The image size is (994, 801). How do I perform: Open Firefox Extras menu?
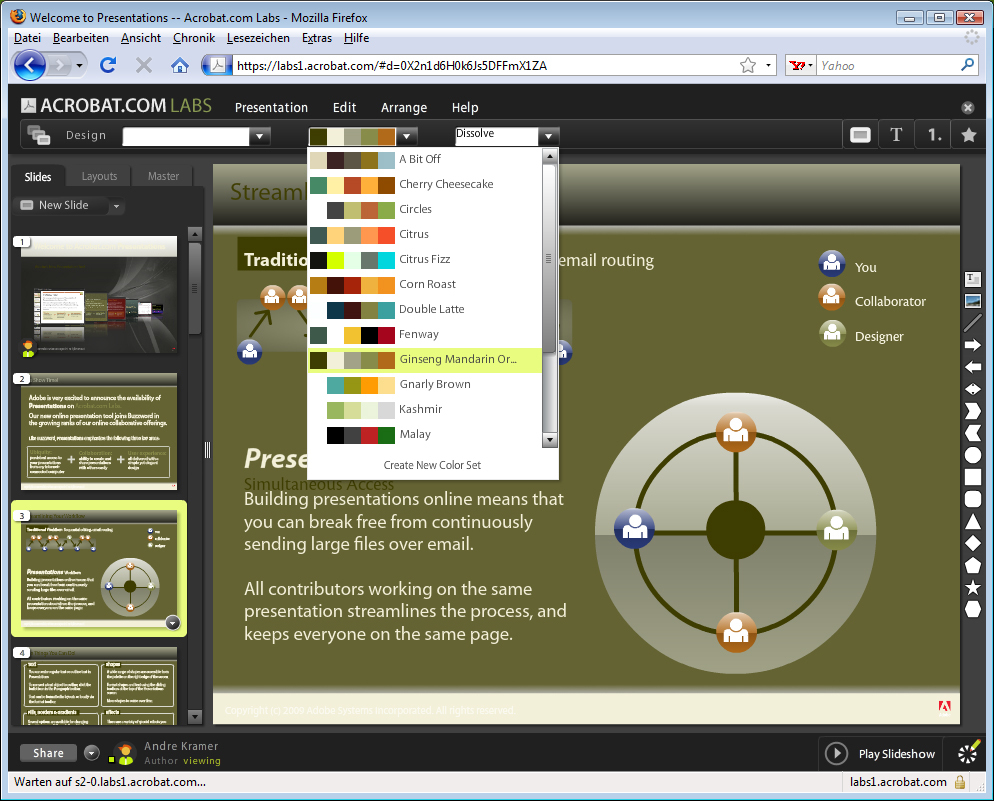coord(317,38)
